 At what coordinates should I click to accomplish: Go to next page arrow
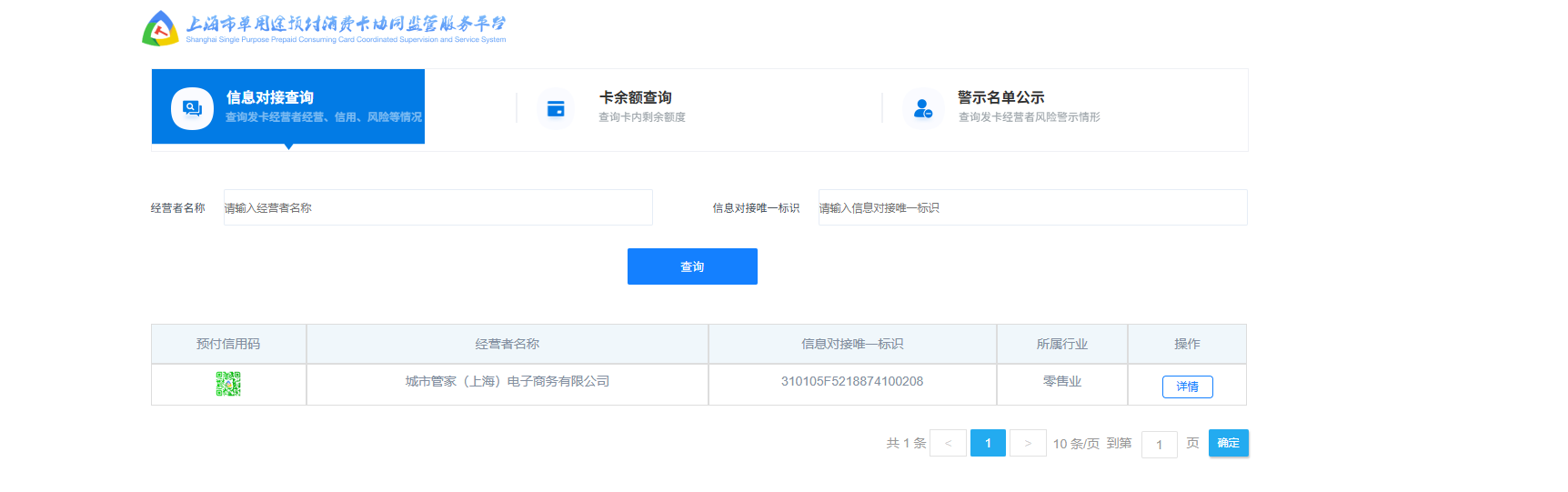[1028, 443]
